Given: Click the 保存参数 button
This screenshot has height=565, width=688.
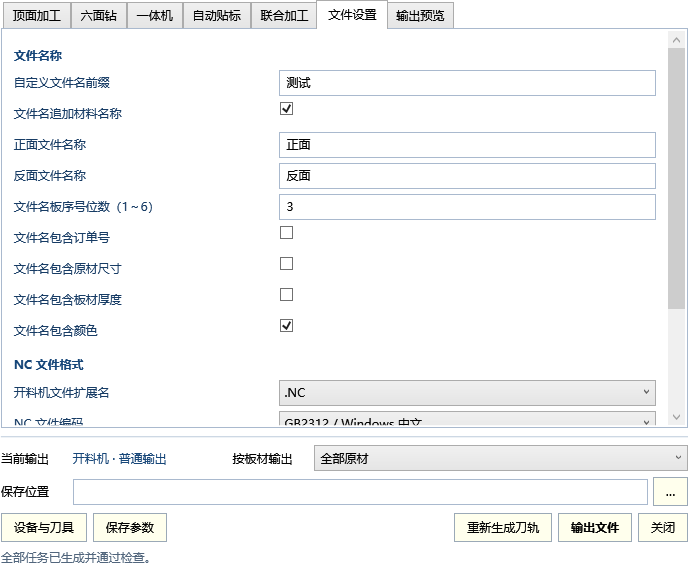Looking at the screenshot, I should tap(130, 527).
